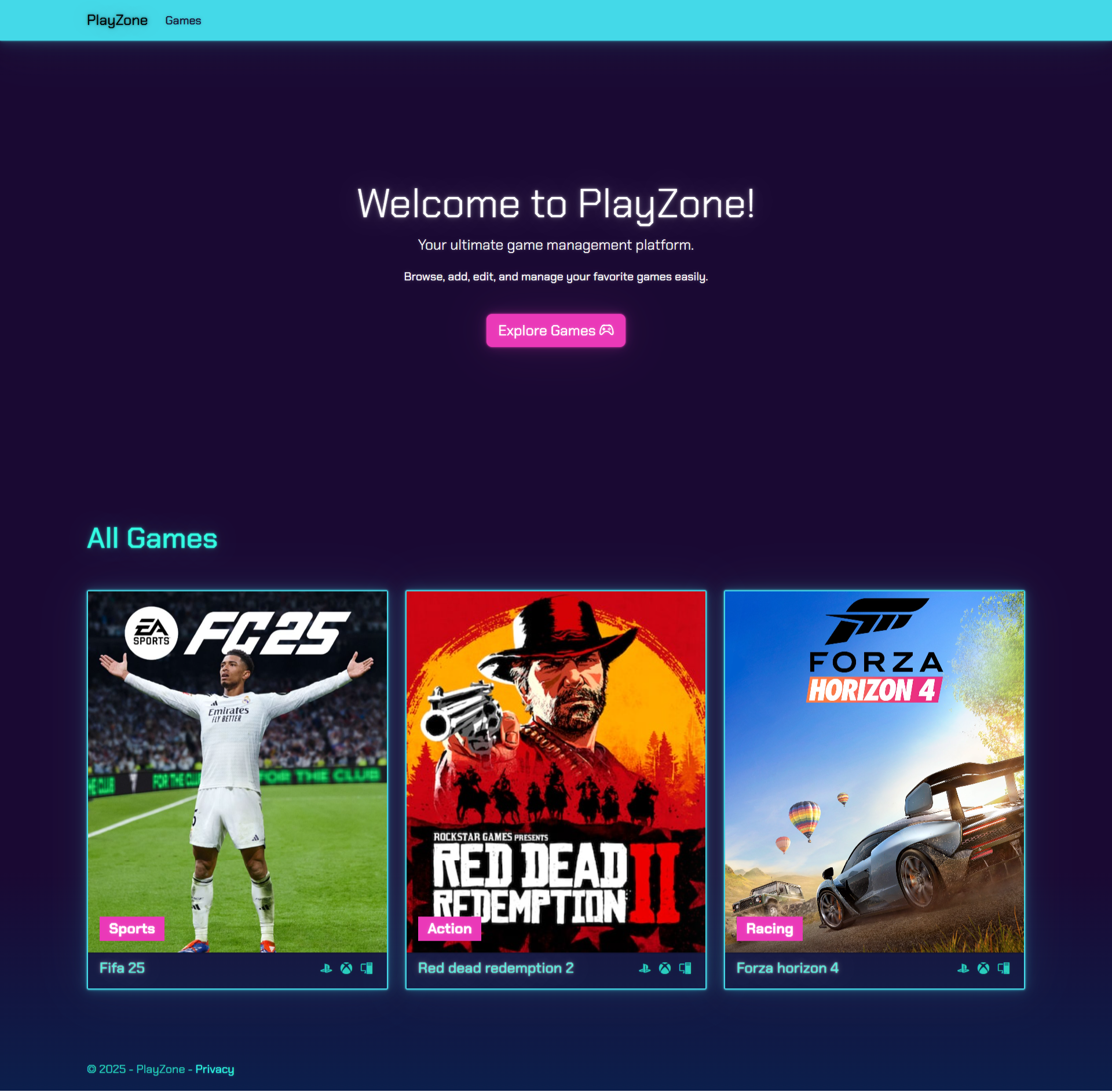This screenshot has width=1112, height=1092.
Task: Select the Sports category badge
Action: [x=131, y=929]
